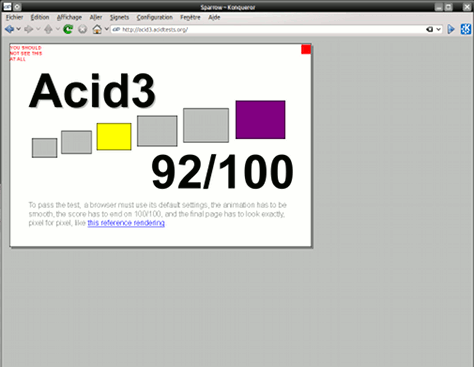The width and height of the screenshot is (474, 367).
Task: Open the Home button dropdown arrow
Action: [x=107, y=29]
